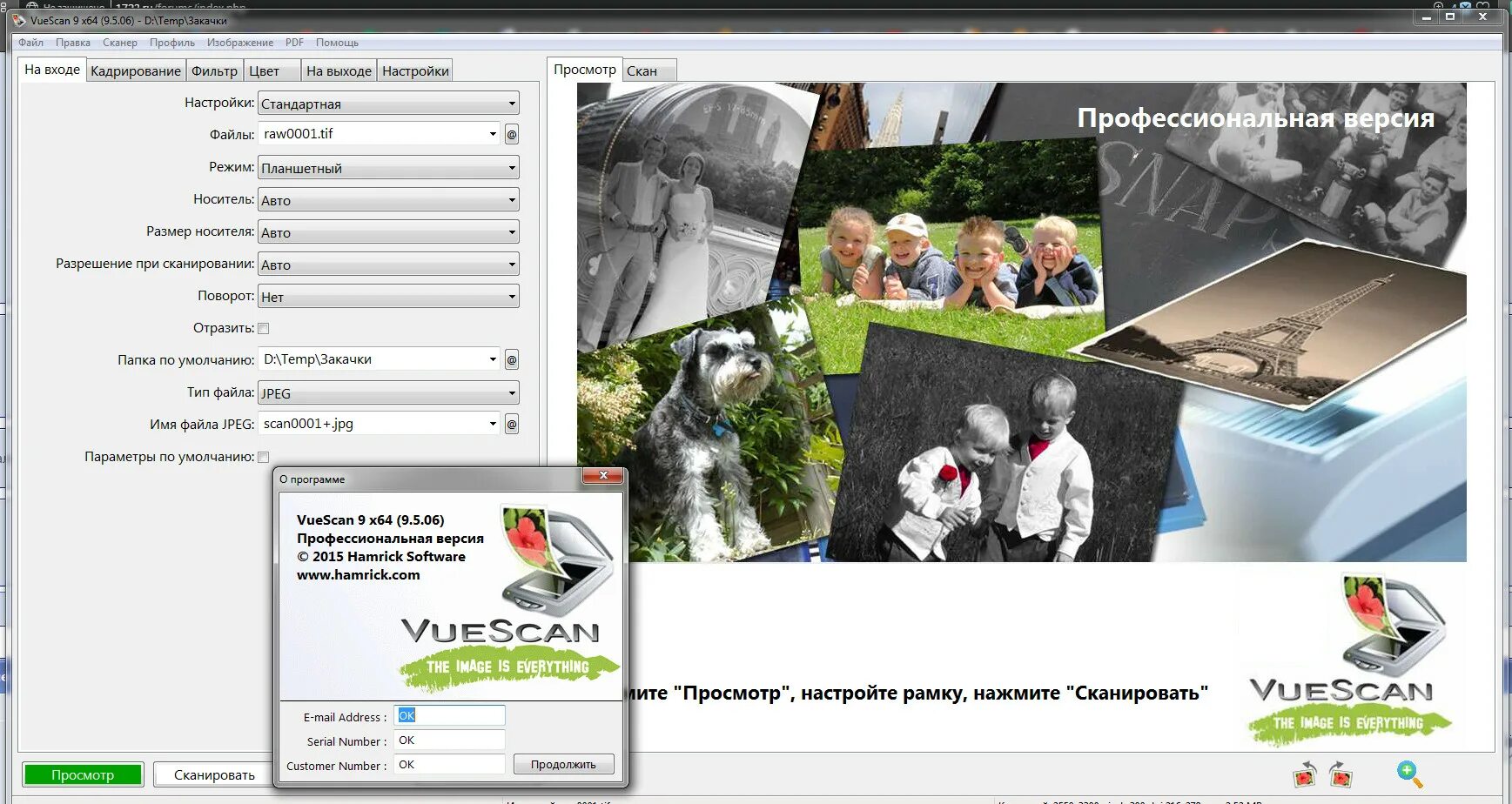Click the rotate image right icon
1512x804 pixels.
1341,774
